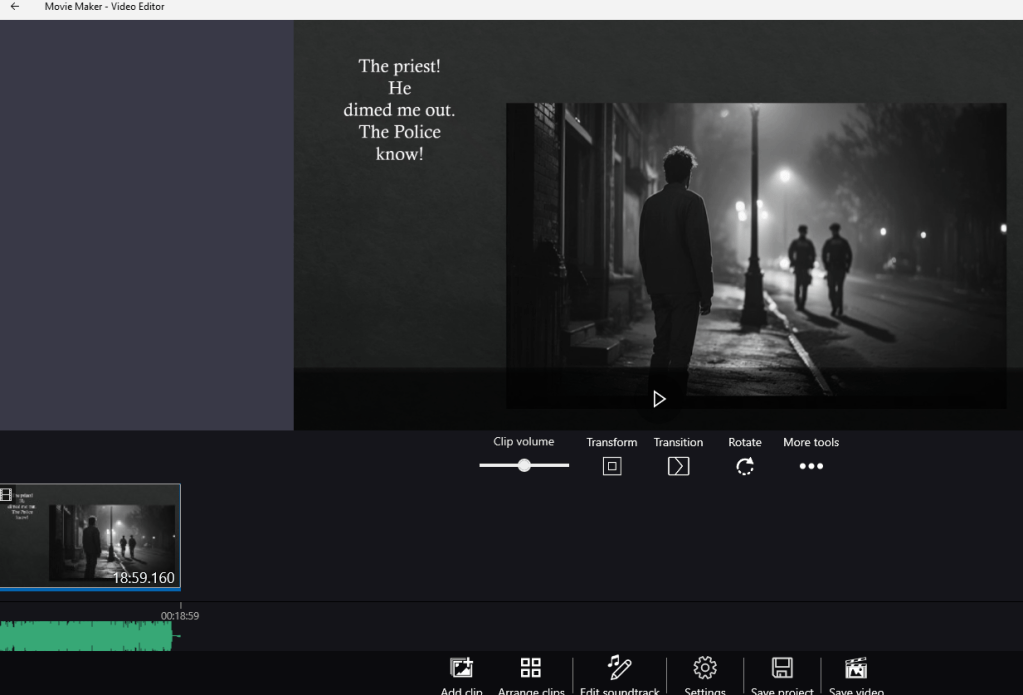Open the Transition options
The width and height of the screenshot is (1023, 695).
point(678,466)
